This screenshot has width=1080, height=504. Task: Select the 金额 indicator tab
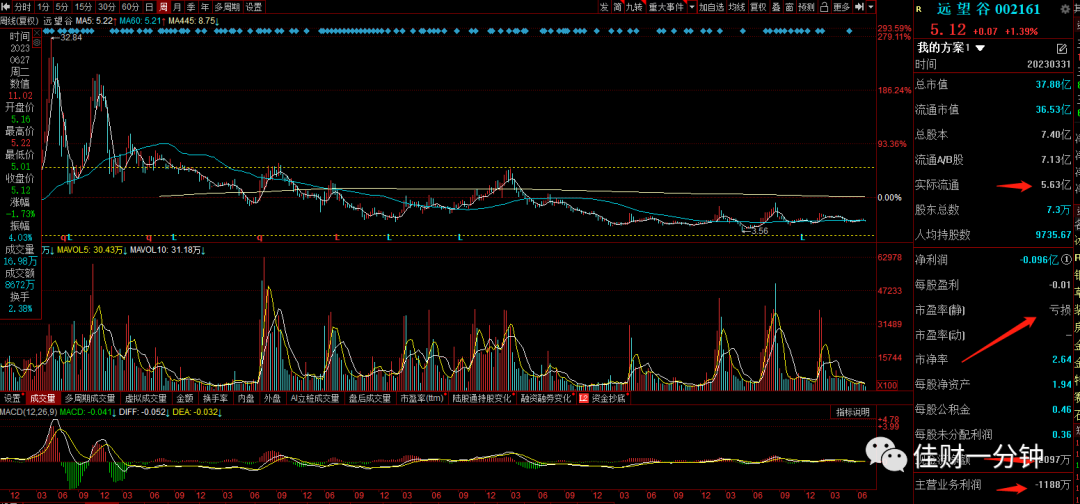pyautogui.click(x=185, y=398)
